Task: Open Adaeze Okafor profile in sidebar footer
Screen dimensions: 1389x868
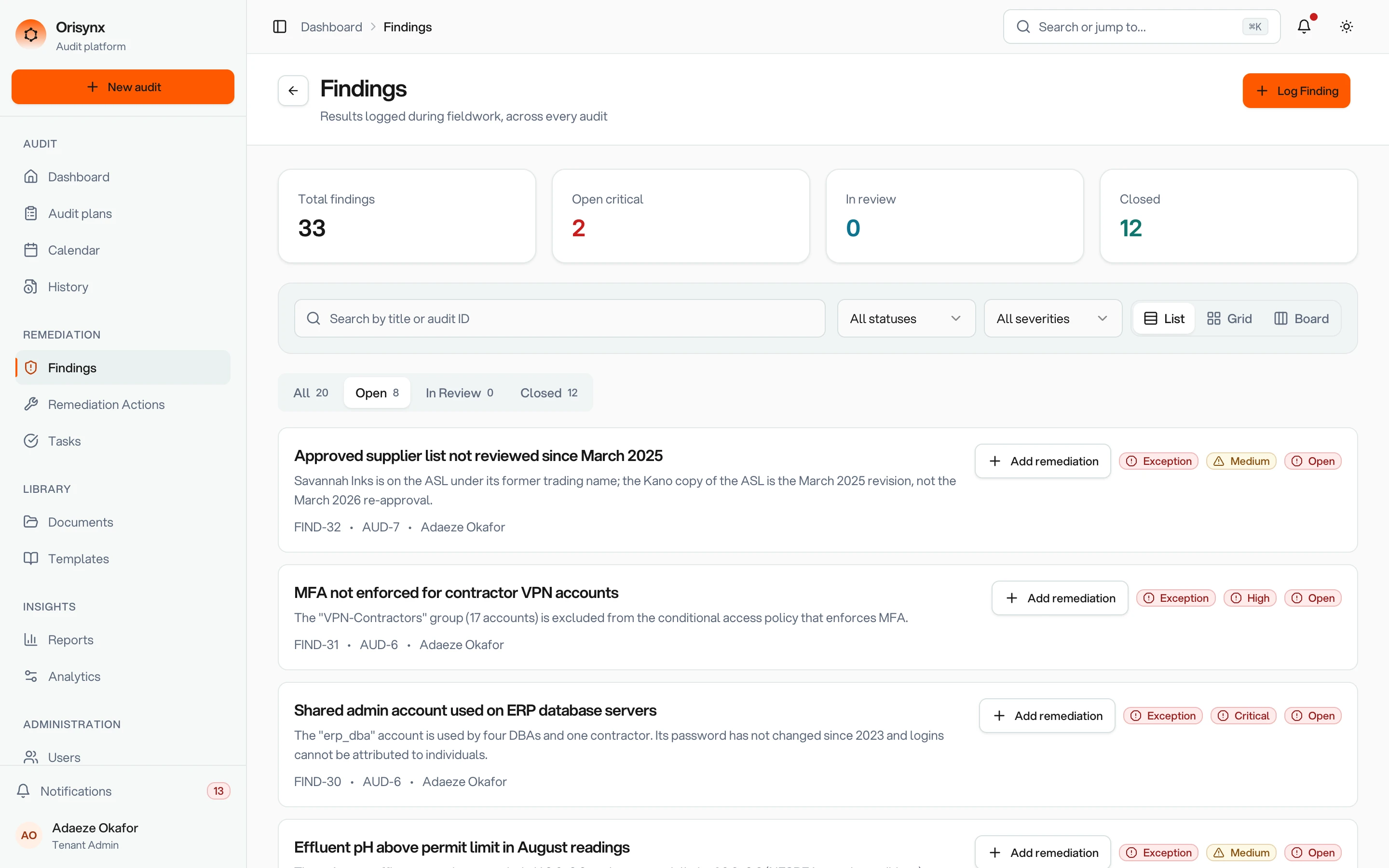Action: coord(123,836)
